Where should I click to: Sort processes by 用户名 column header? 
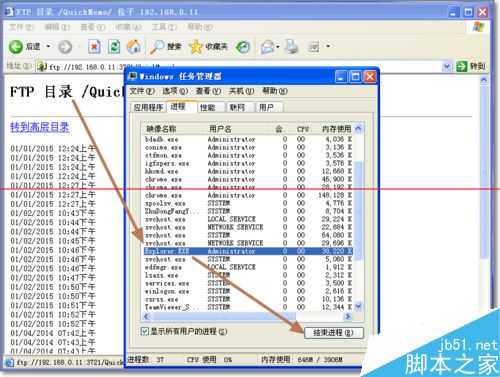click(220, 129)
